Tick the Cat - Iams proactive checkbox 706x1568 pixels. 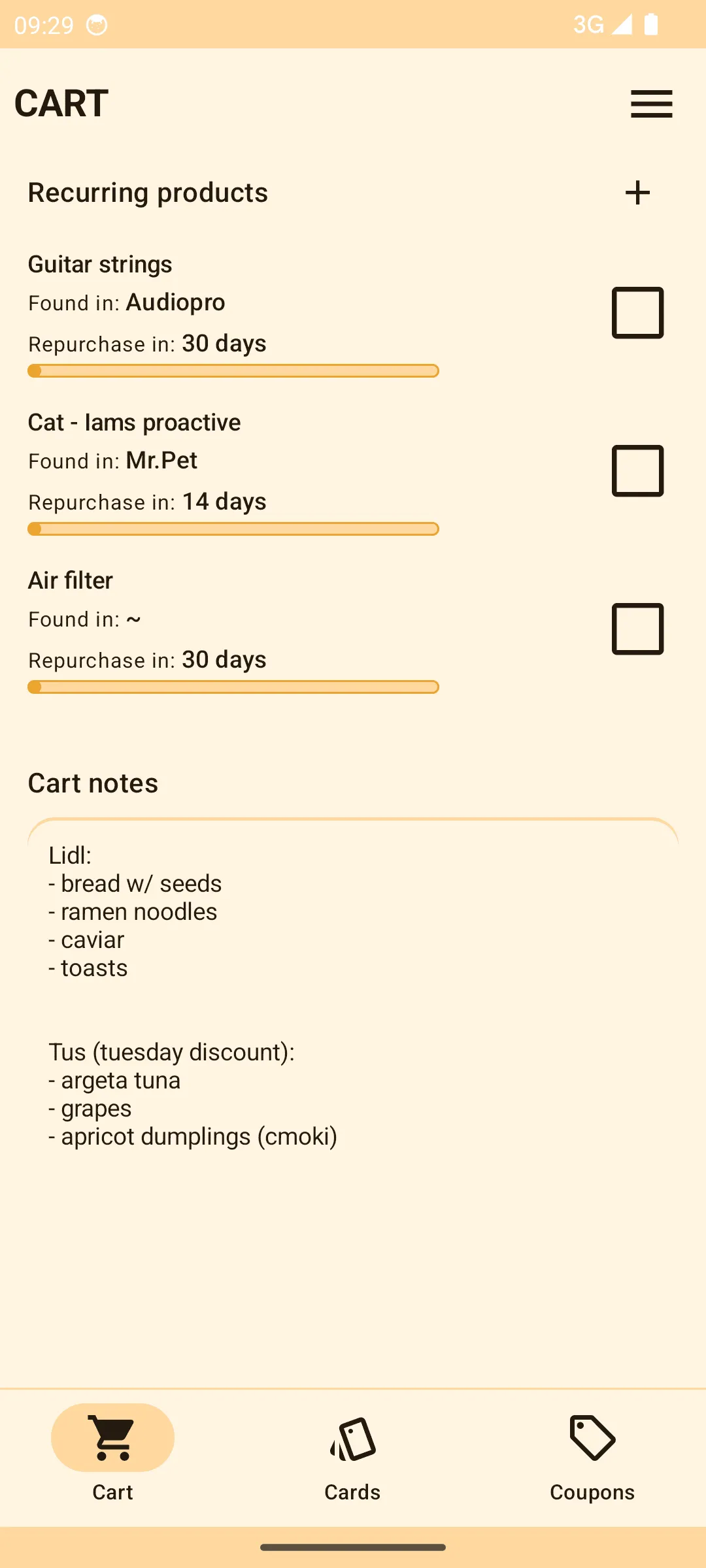637,471
